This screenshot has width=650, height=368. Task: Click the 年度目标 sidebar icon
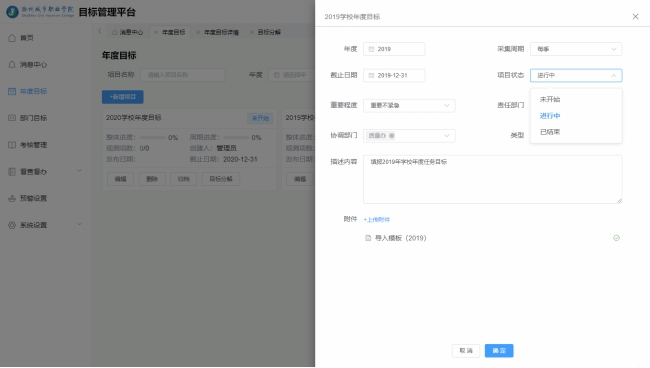[x=12, y=91]
